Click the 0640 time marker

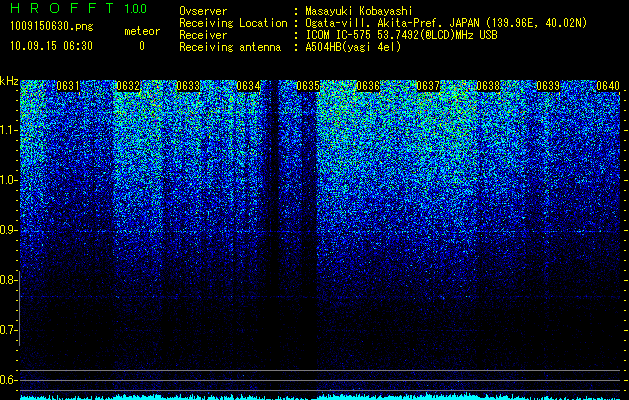click(x=608, y=86)
